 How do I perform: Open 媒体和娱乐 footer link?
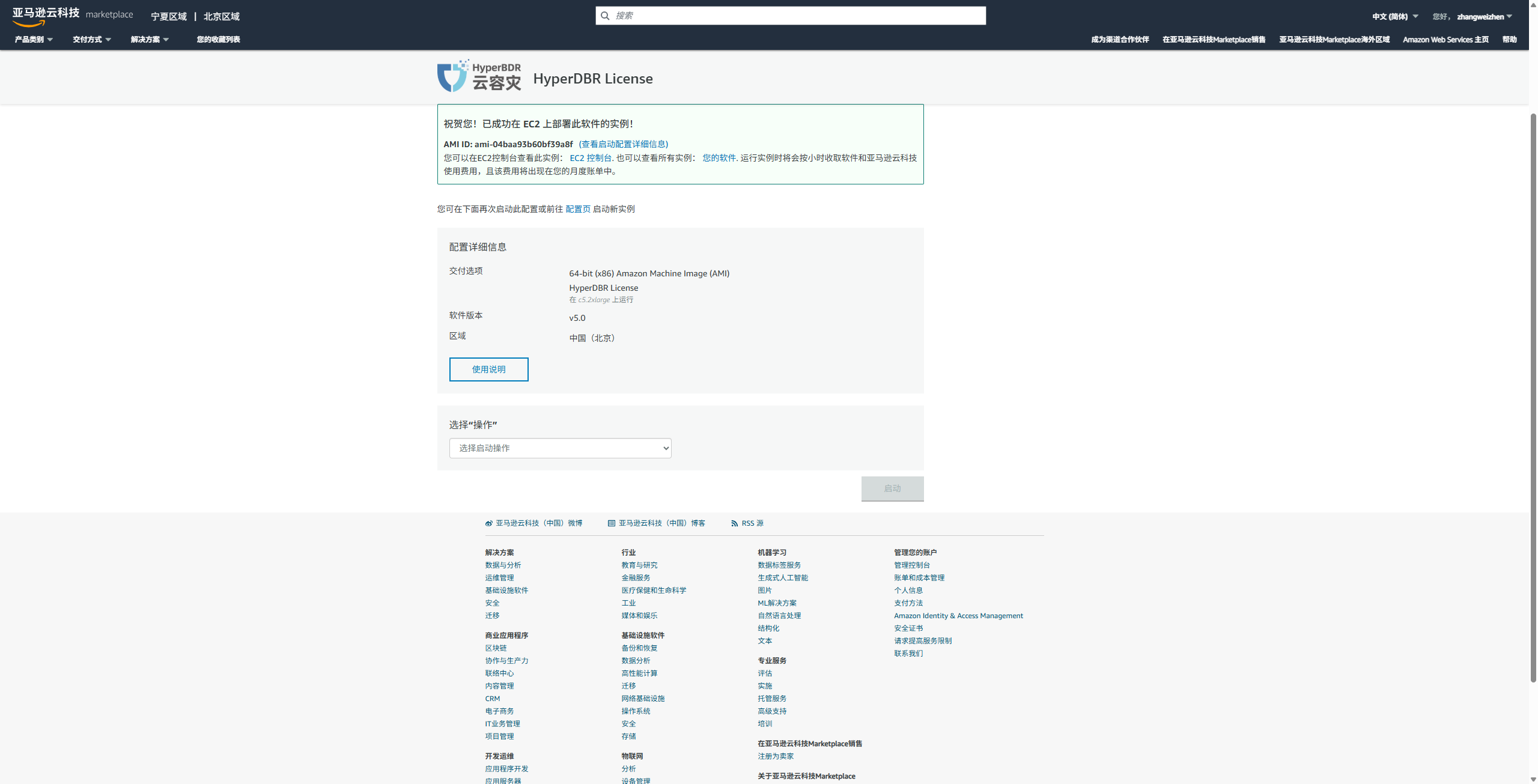click(639, 616)
